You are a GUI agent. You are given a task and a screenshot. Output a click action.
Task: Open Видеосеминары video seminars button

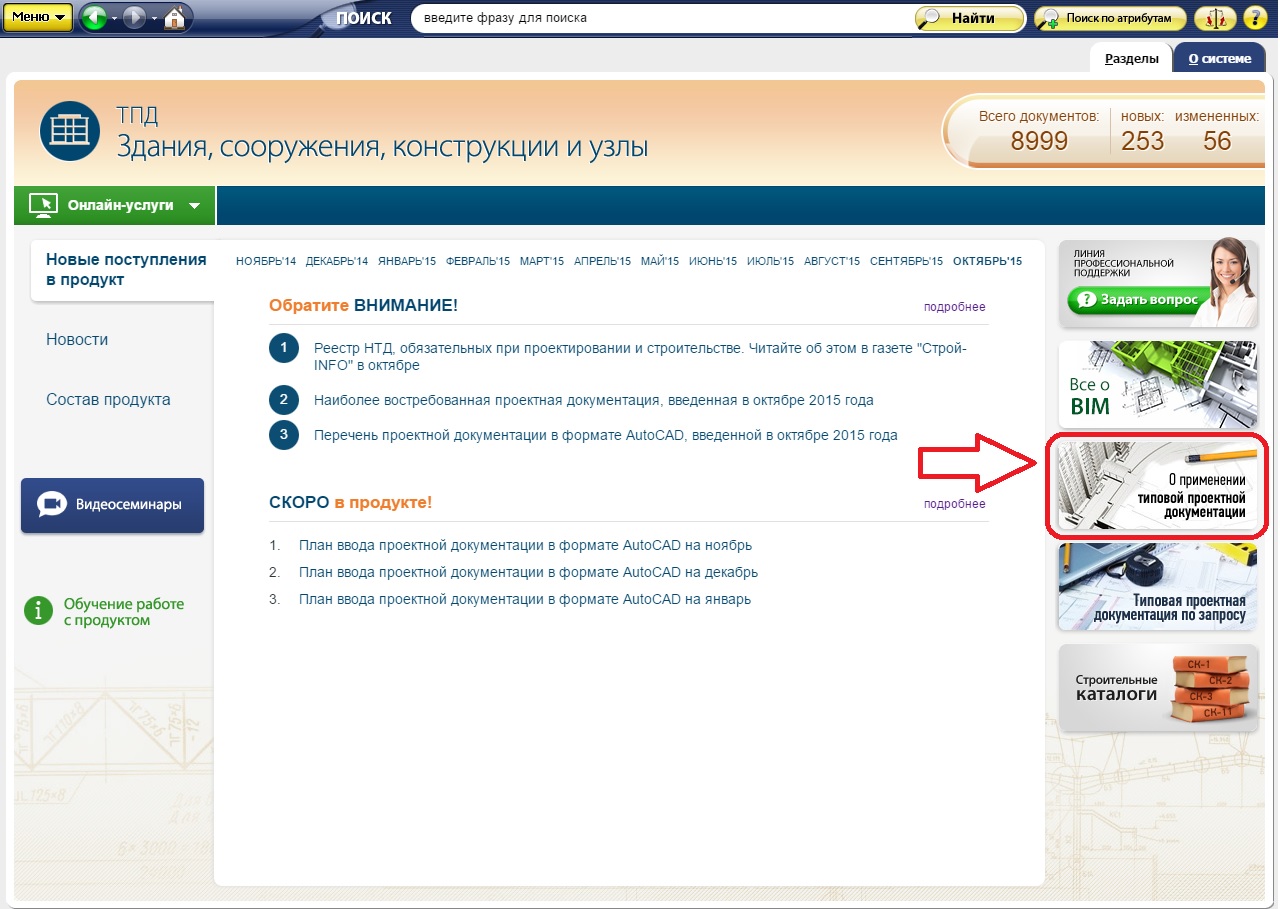(112, 505)
